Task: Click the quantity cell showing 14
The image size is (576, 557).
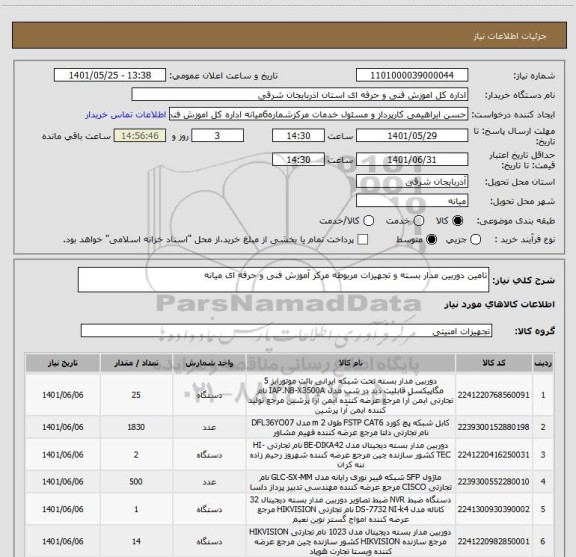Action: [136, 542]
